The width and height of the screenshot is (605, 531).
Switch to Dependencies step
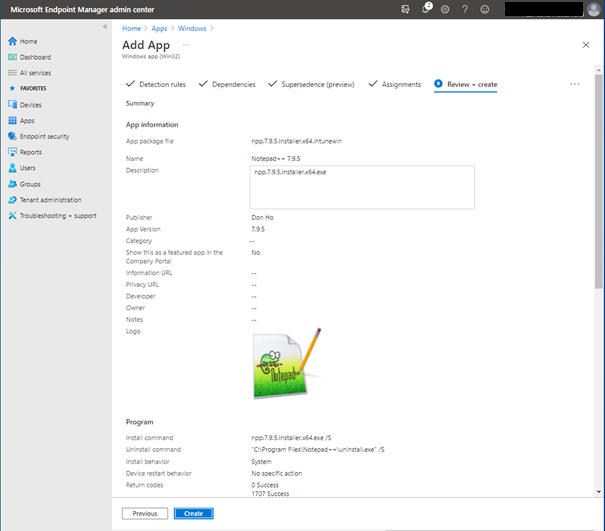(x=227, y=84)
